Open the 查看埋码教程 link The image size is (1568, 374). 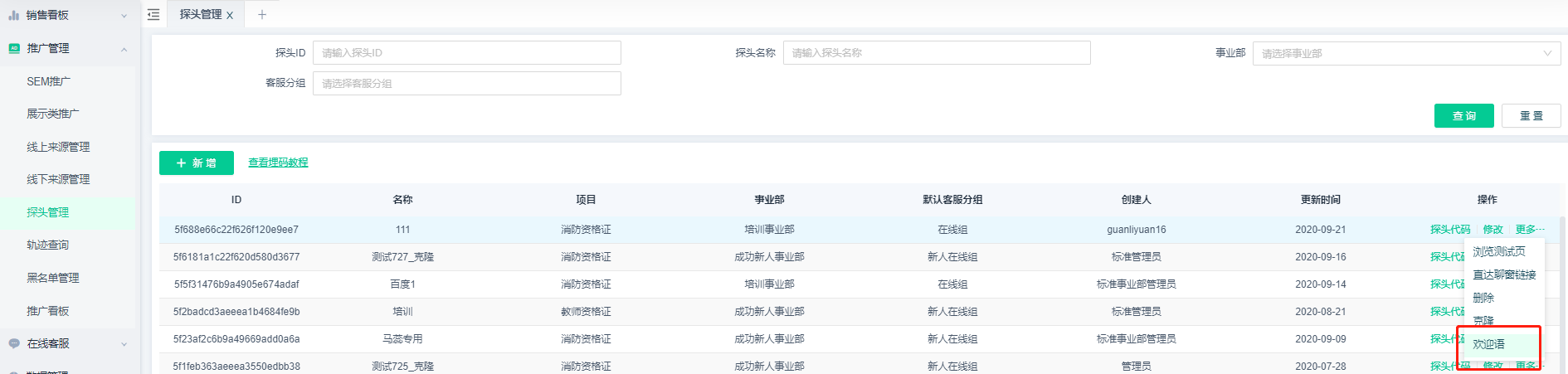(x=278, y=163)
